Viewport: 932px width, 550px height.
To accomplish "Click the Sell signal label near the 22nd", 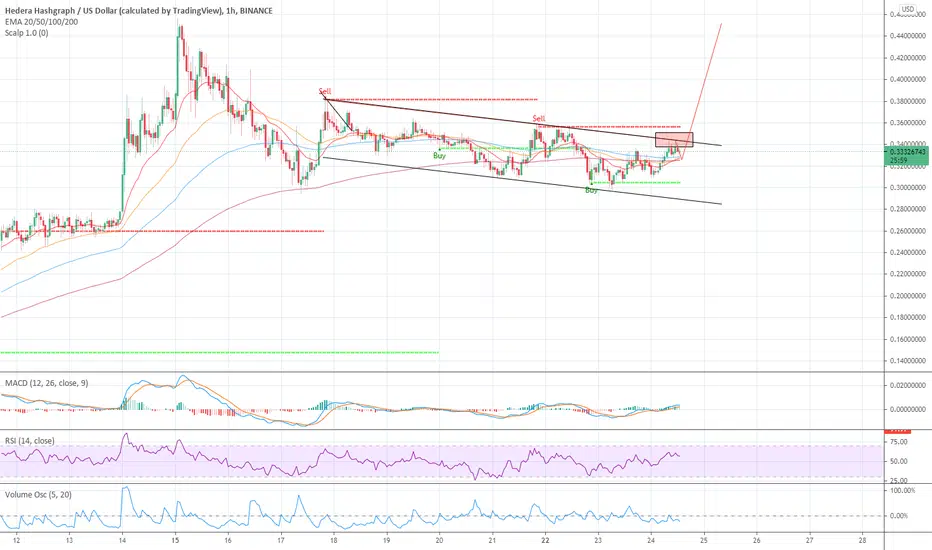I will [x=539, y=118].
